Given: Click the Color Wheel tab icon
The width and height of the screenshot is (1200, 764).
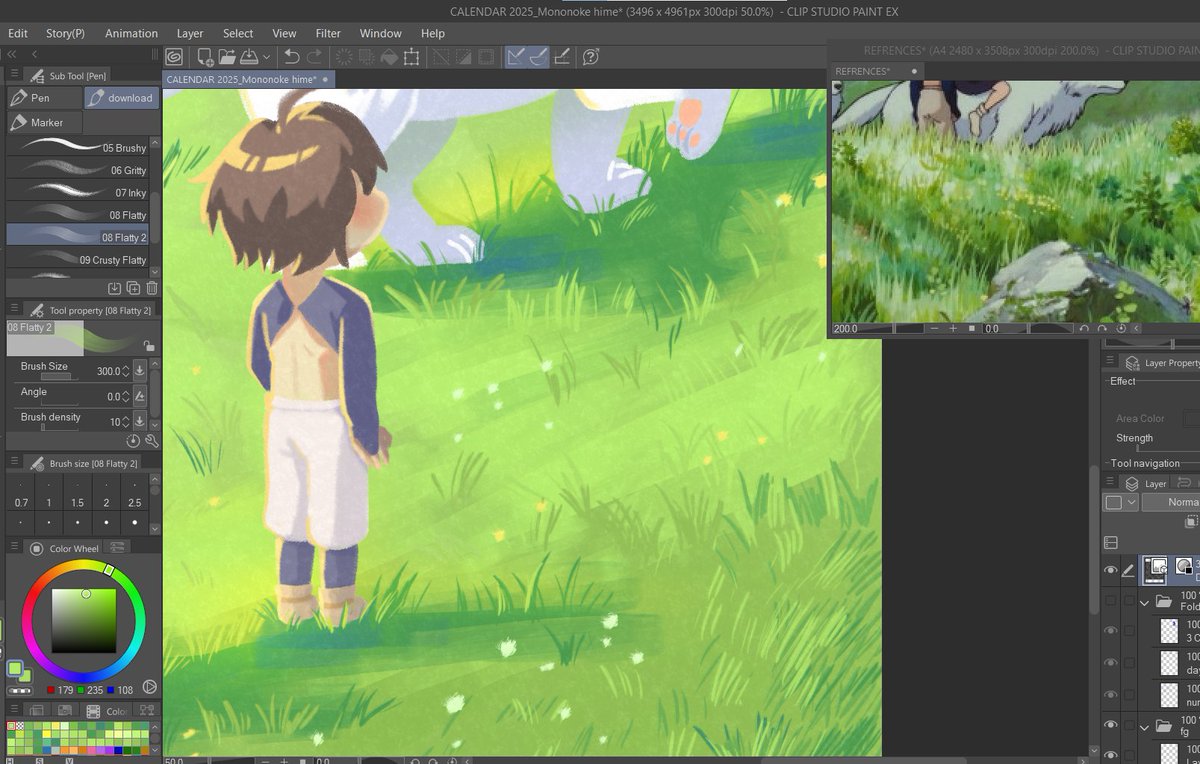Looking at the screenshot, I should tap(36, 548).
